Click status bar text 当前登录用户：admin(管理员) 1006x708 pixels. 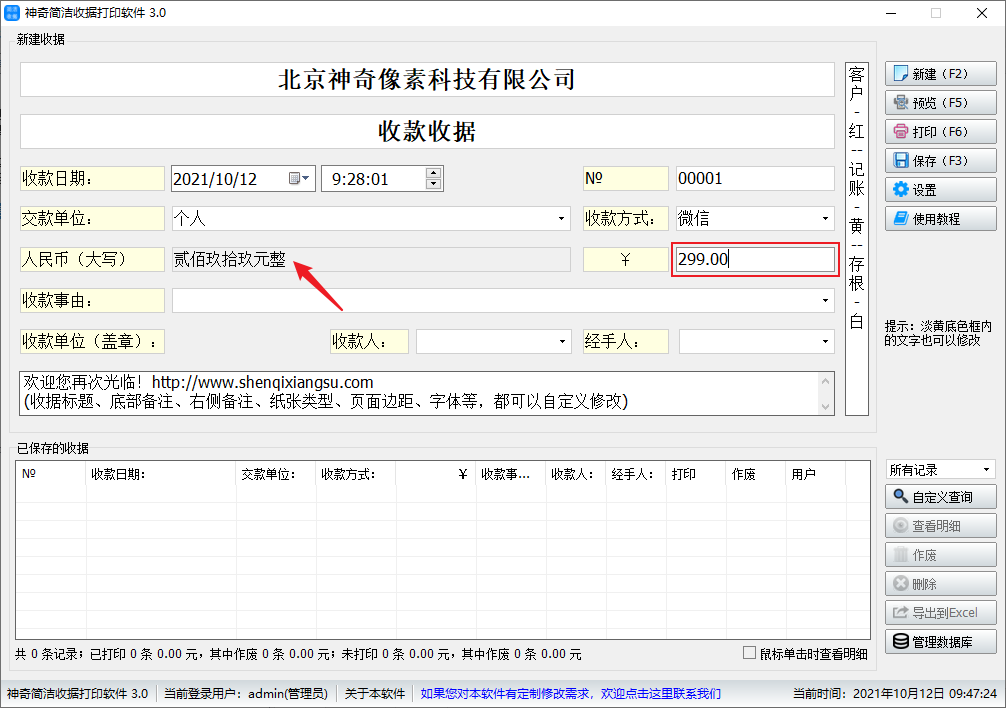246,693
